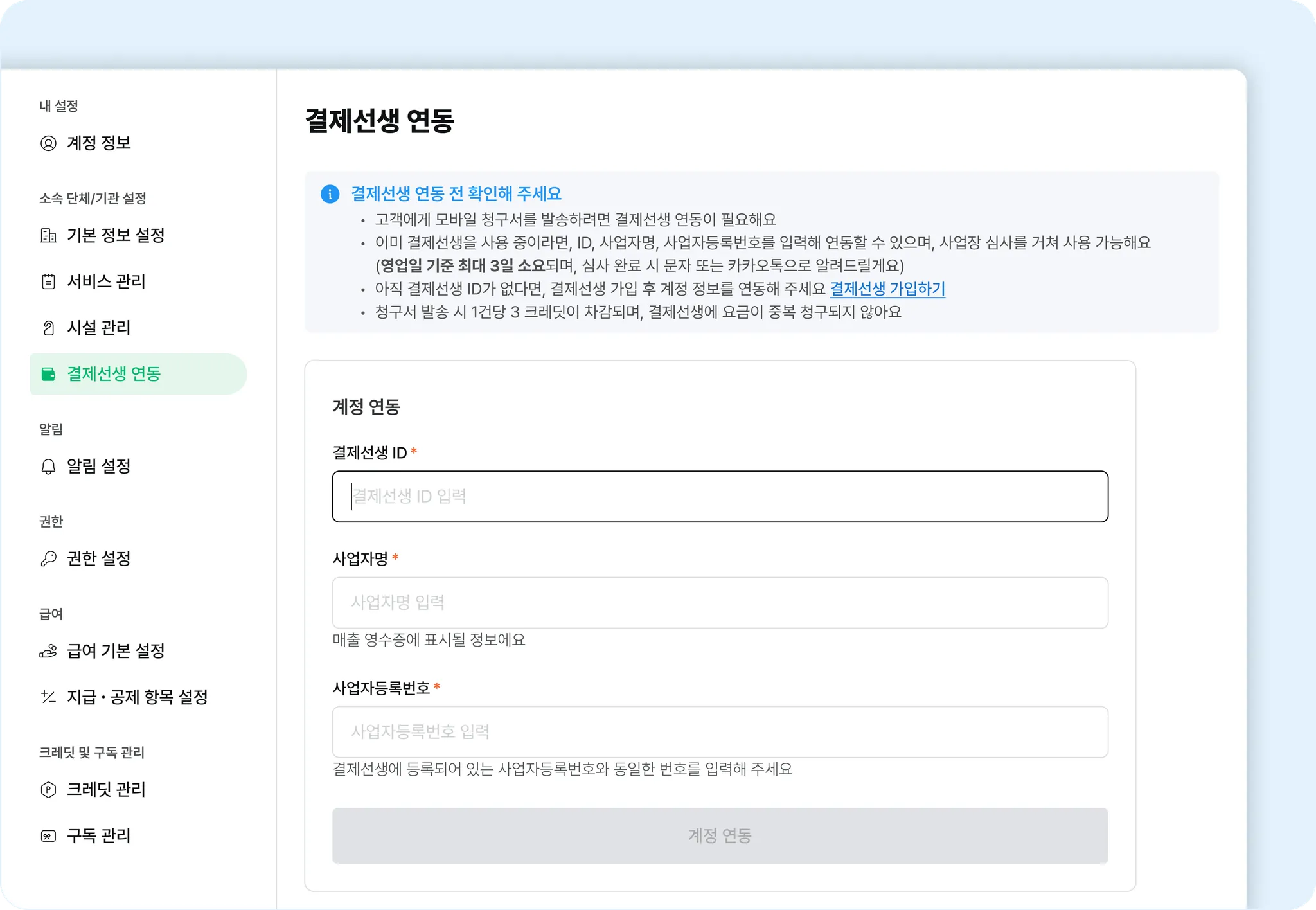1316x910 pixels.
Task: Click the blue info icon in the notice box
Action: (330, 193)
